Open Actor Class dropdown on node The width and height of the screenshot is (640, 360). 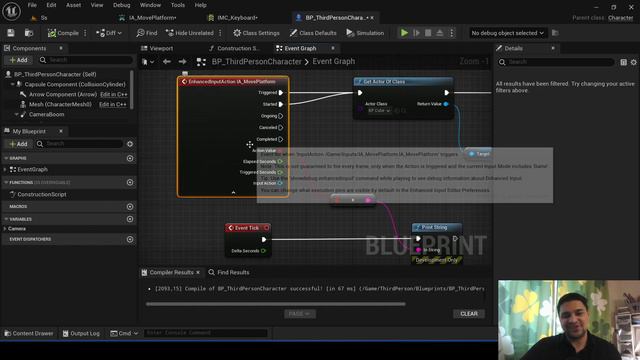pyautogui.click(x=379, y=111)
